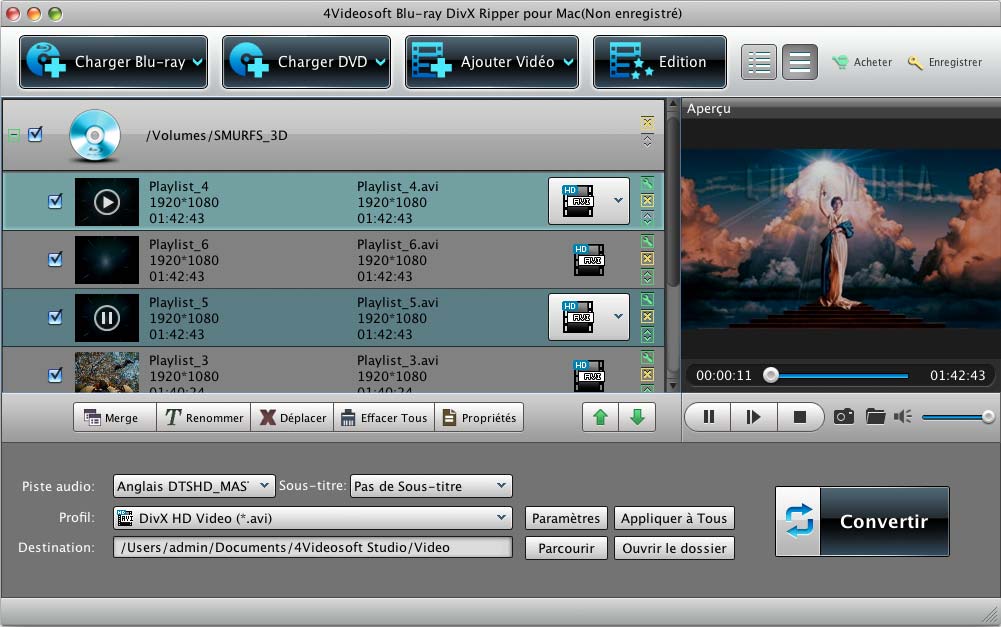Viewport: 1001px width, 627px height.
Task: Open the snapshot folder icon
Action: click(x=876, y=416)
